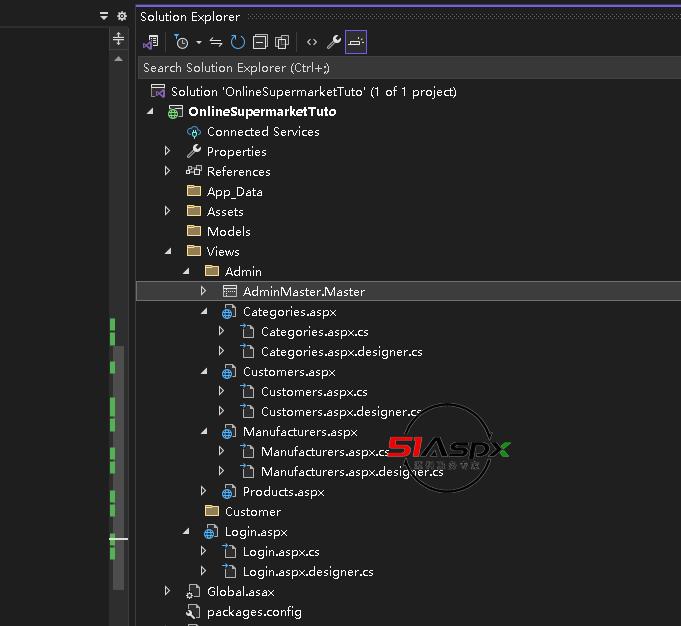681x626 pixels.
Task: Click the Products.aspx web page icon
Action: click(229, 491)
